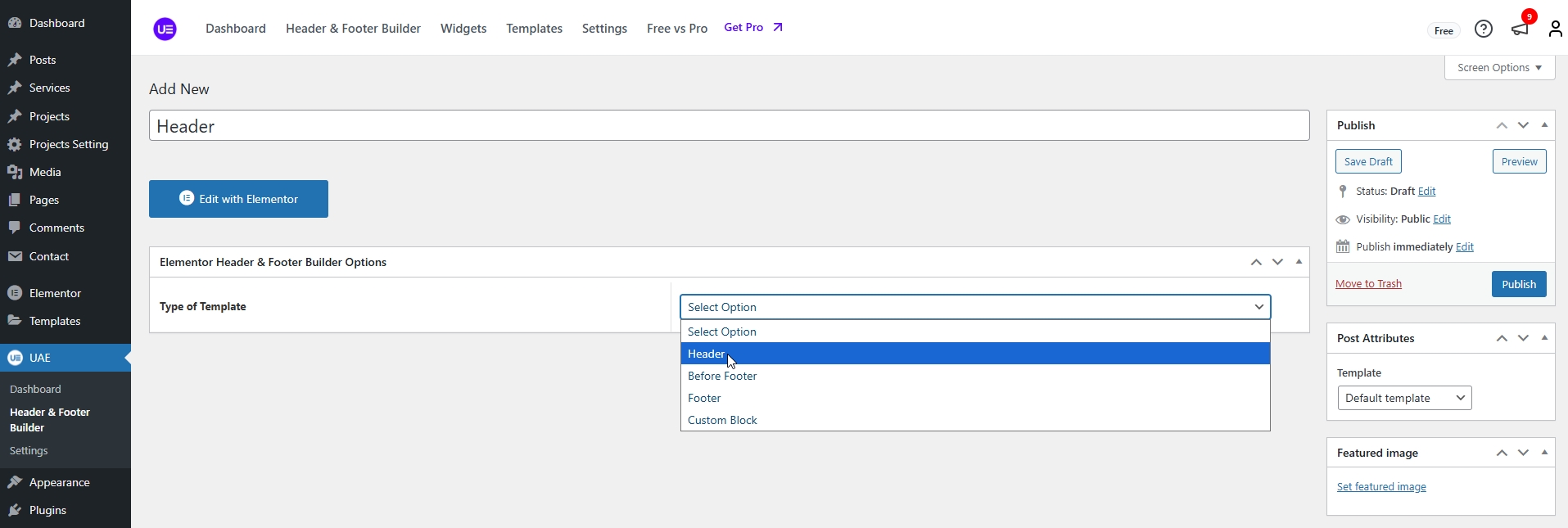Collapse the Publish panel with triangle toggle

click(x=1544, y=125)
